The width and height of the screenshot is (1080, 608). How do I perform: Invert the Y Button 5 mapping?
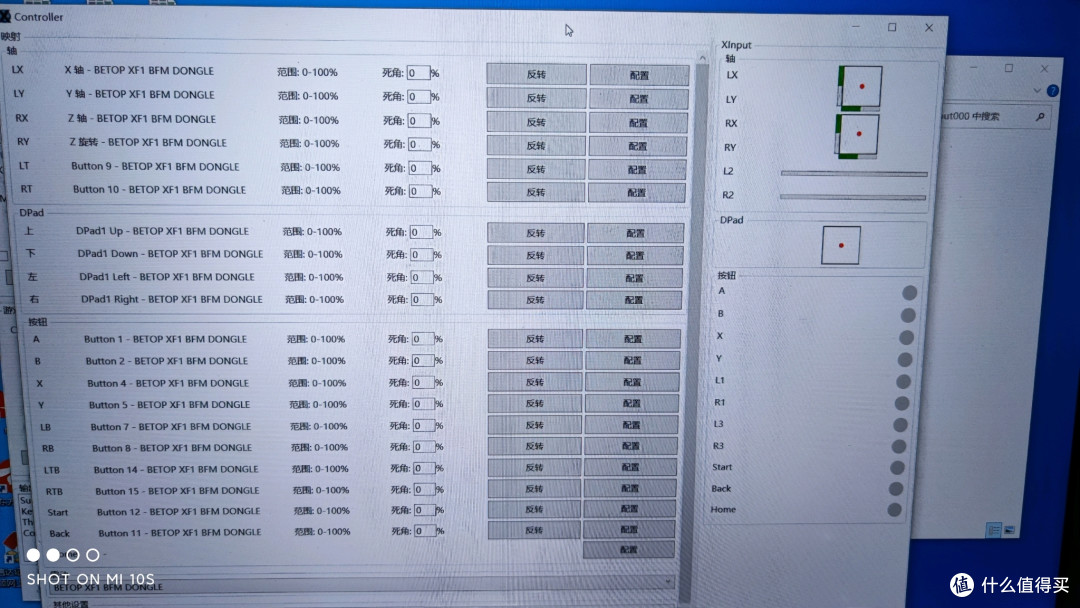click(x=534, y=403)
